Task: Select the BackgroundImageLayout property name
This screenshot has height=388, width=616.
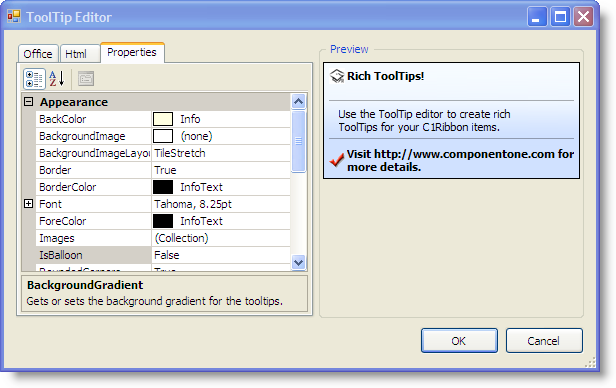Action: (94, 153)
